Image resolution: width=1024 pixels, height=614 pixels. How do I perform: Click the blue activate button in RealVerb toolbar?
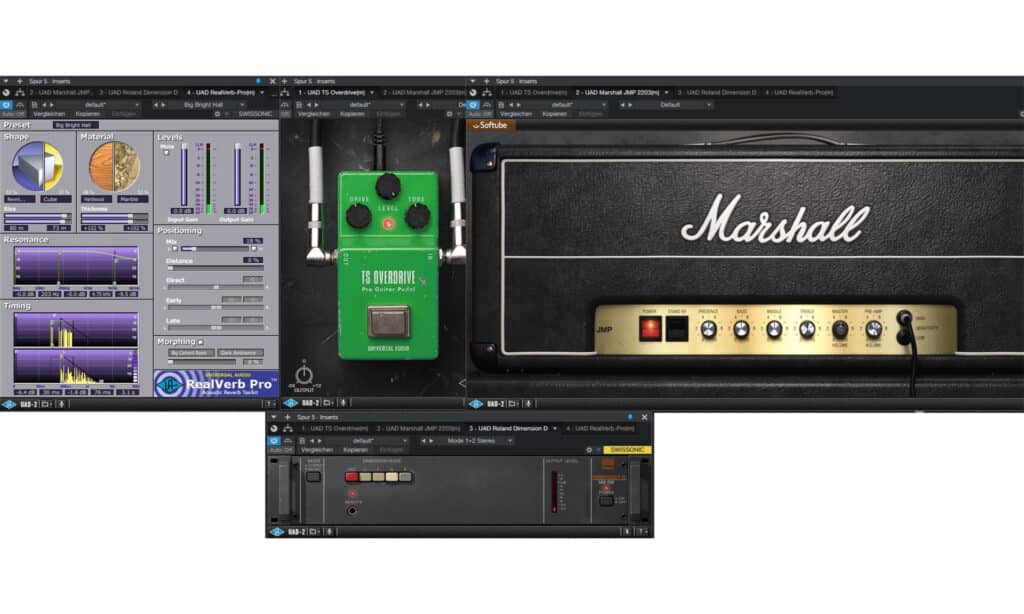click(x=7, y=105)
